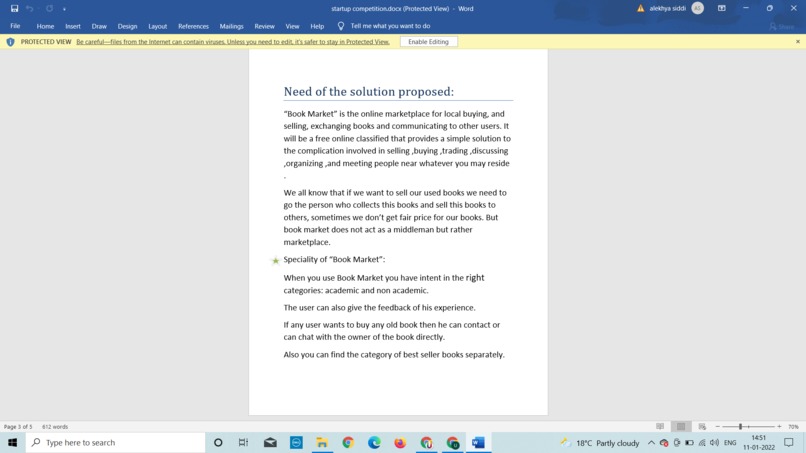
Task: Click the line about user feedback experience
Action: pos(379,307)
